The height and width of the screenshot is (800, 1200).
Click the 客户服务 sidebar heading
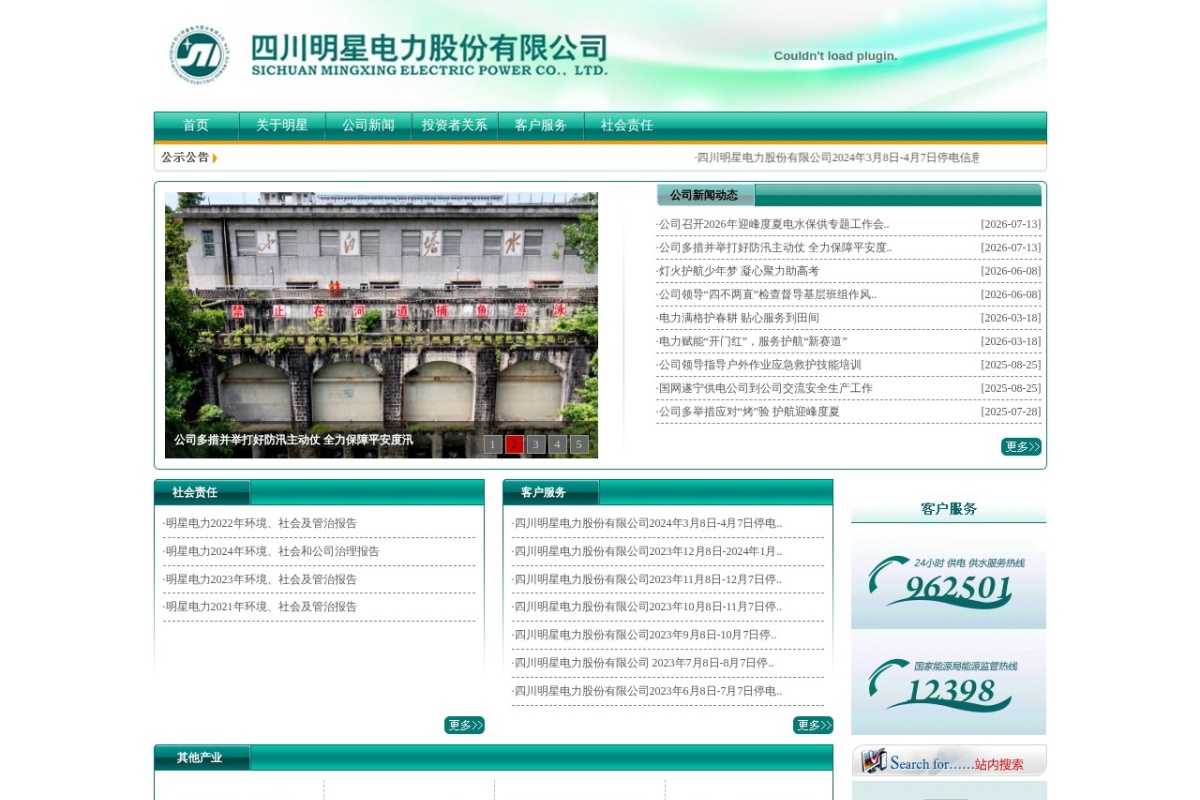[948, 509]
